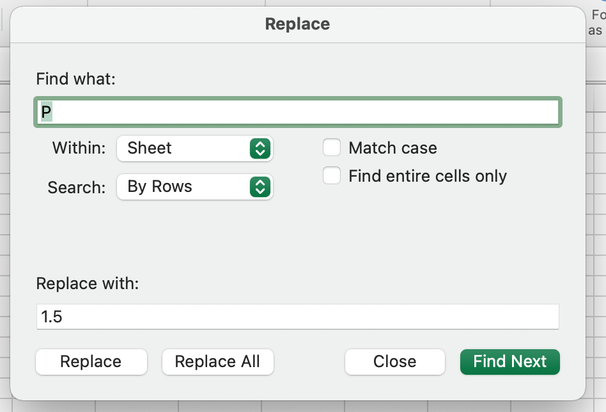Click the green arrows on the By Rows dropdown
Screen dimensions: 606x412
pos(260,186)
